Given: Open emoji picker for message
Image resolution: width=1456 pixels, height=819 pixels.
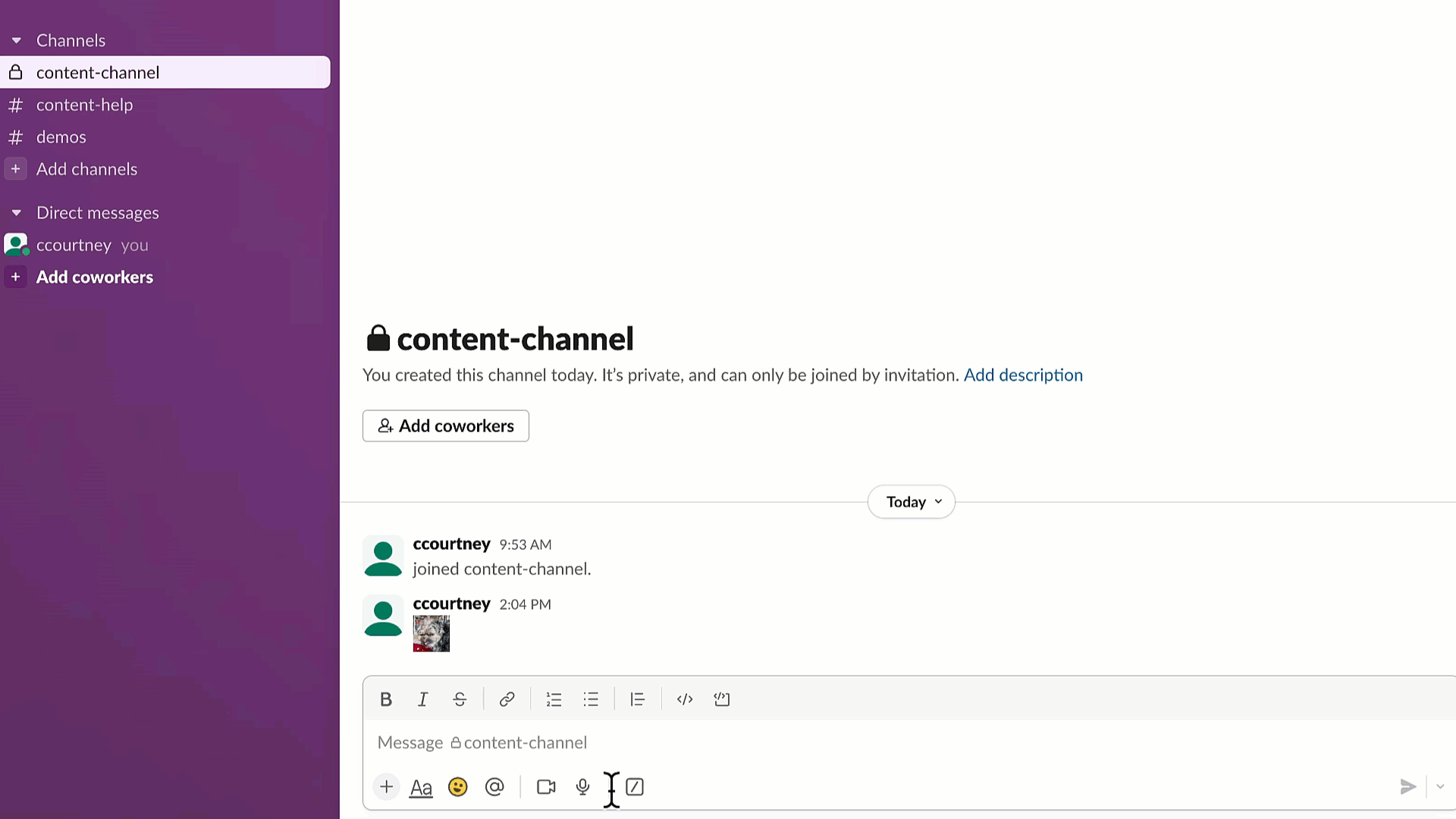Looking at the screenshot, I should coord(457,787).
